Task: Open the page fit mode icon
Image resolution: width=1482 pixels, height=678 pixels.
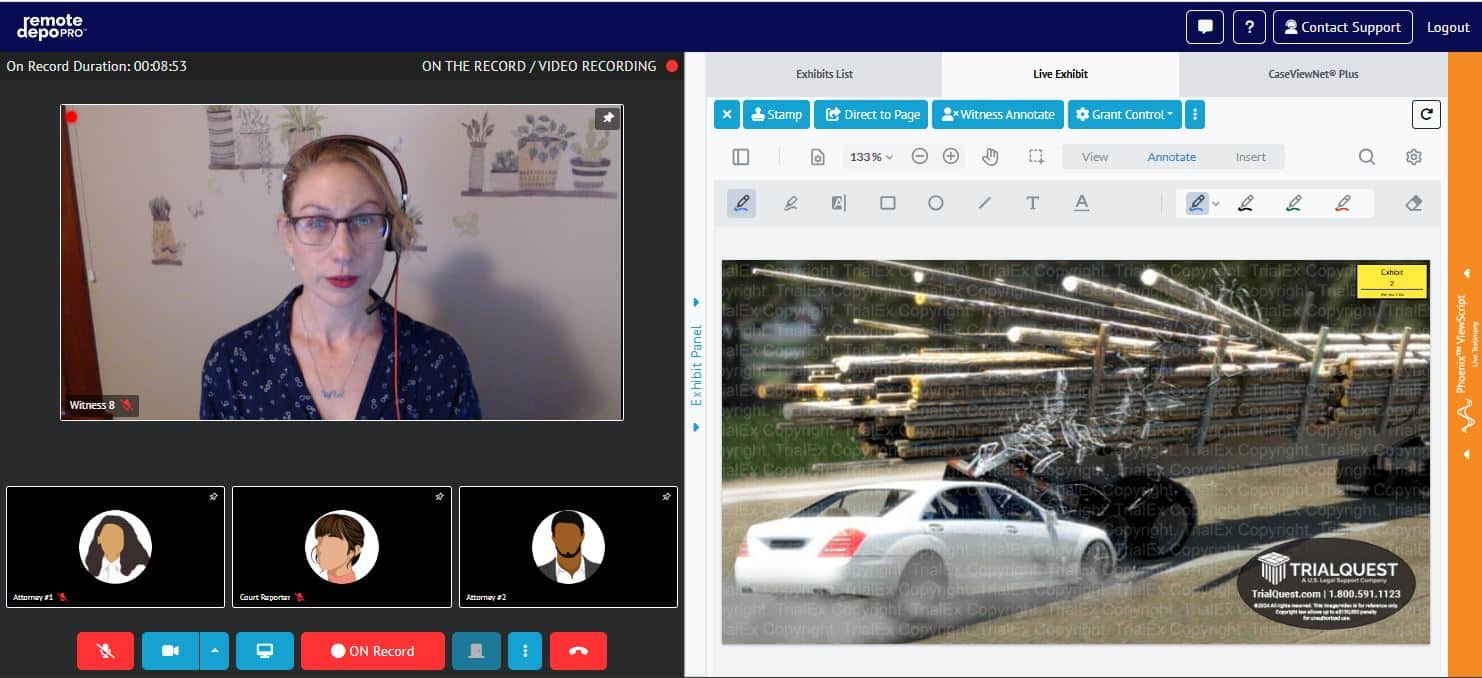Action: pos(818,157)
